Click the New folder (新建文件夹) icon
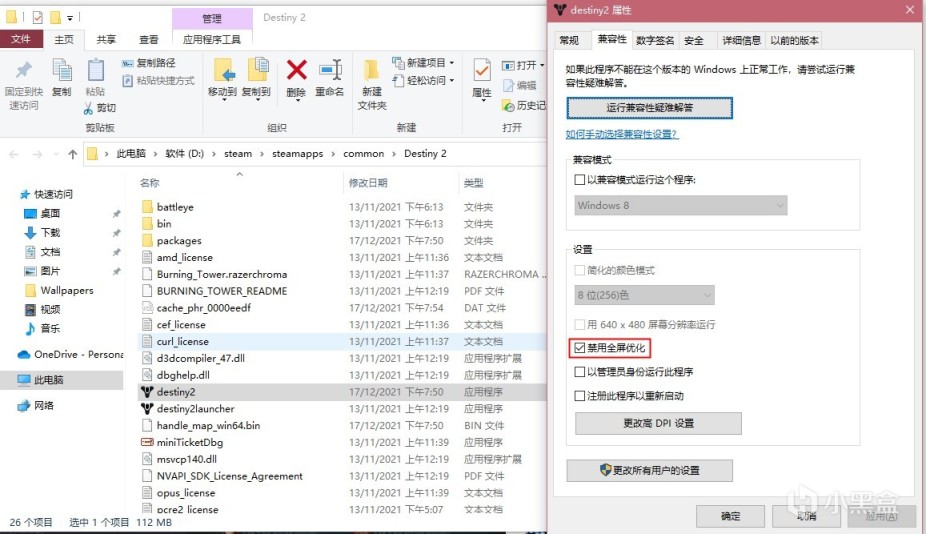 (371, 70)
